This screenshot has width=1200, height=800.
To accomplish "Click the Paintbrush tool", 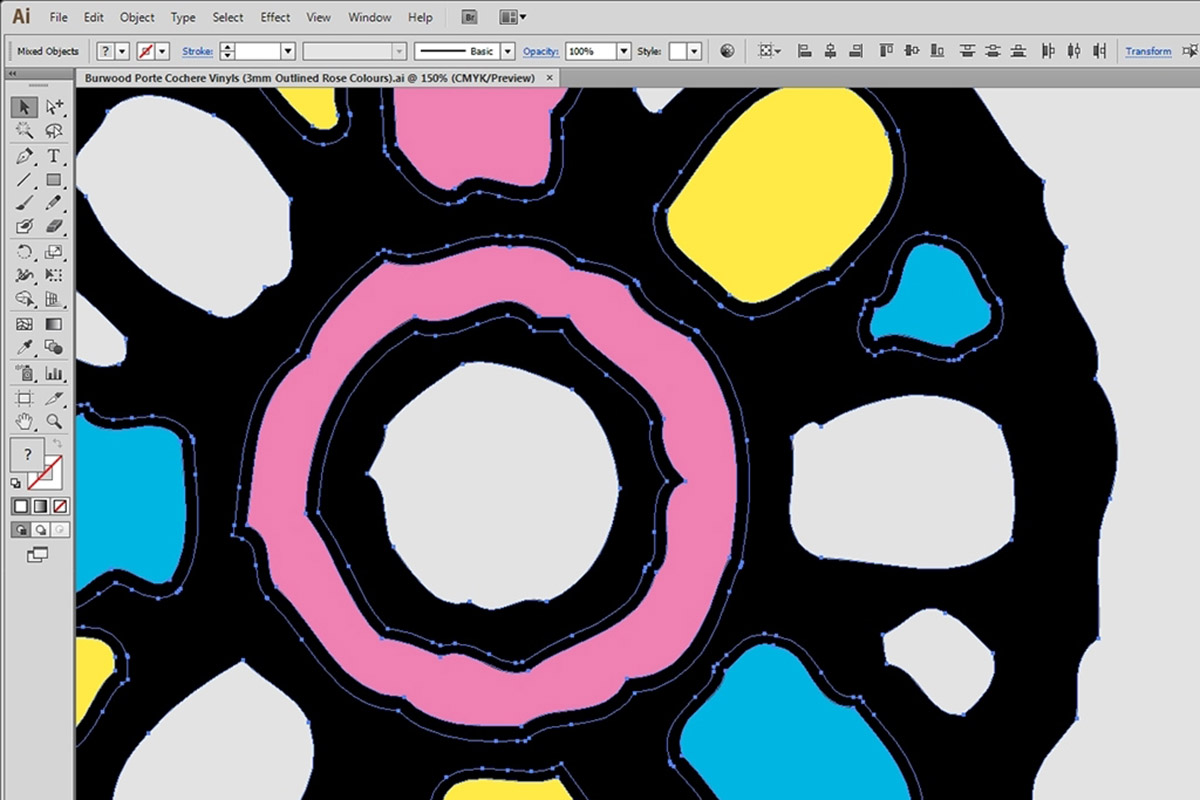I will (x=25, y=204).
